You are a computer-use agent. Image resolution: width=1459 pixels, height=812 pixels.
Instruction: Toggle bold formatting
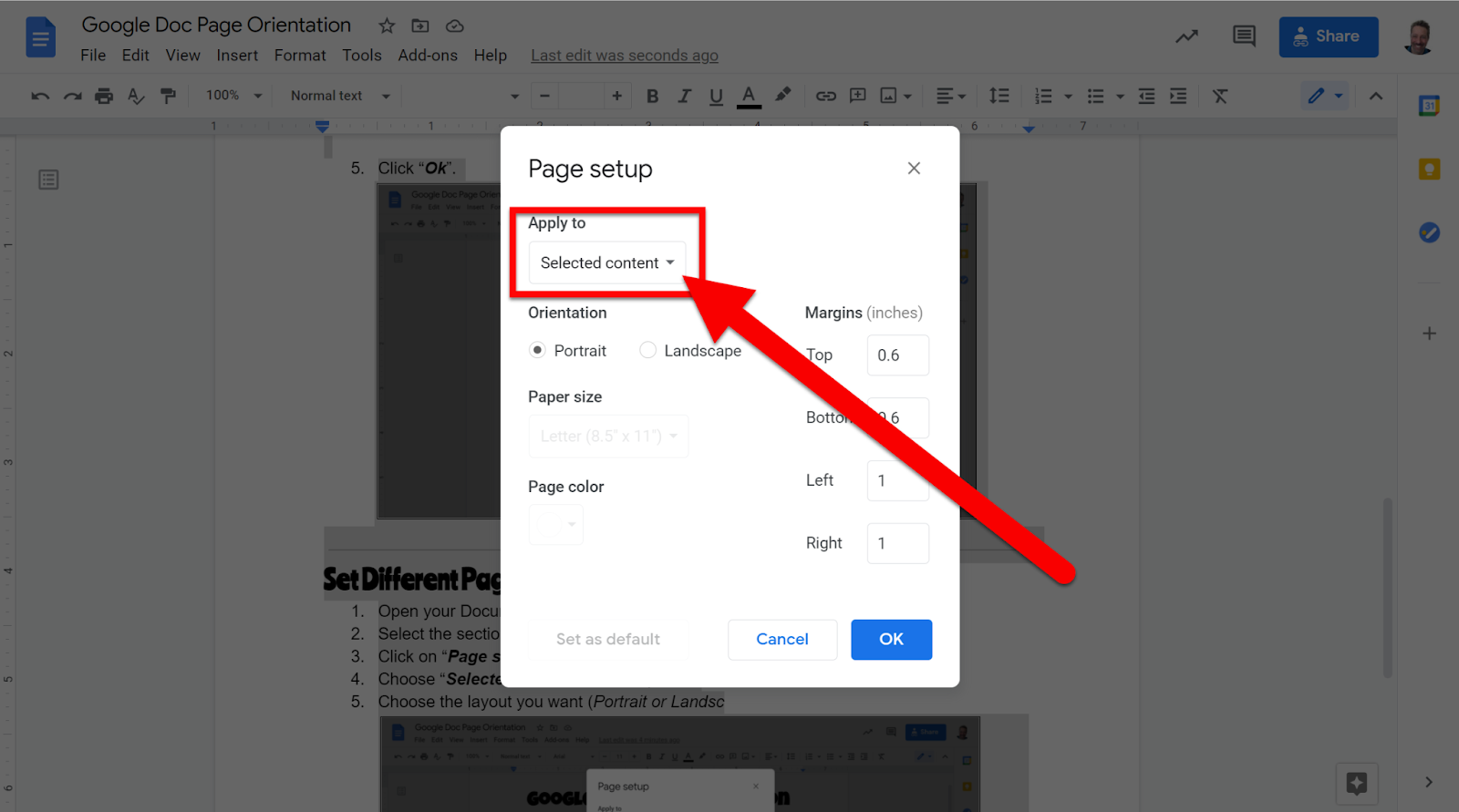pos(652,96)
